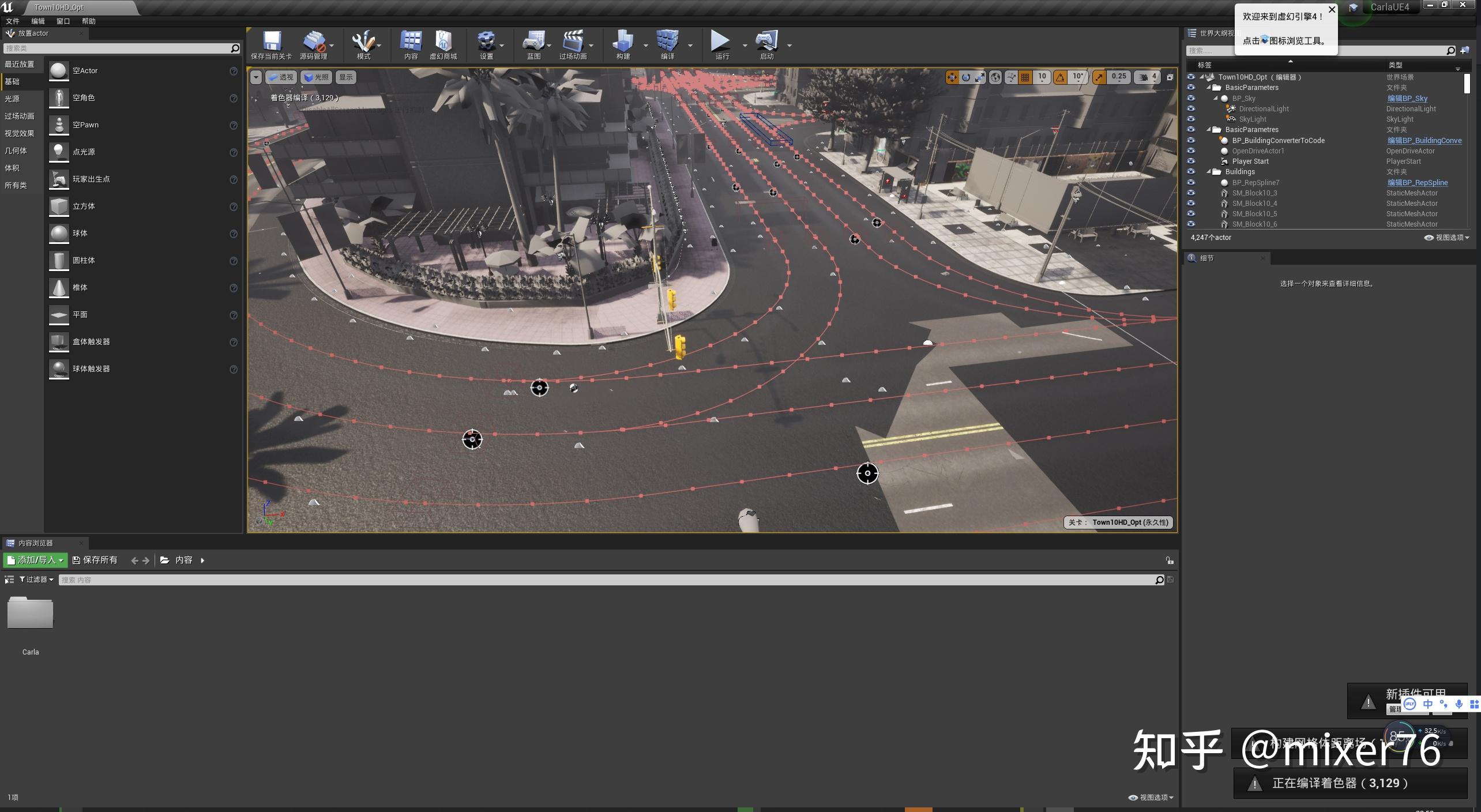The image size is (1481, 812).
Task: Switch the world/local coordinate system globe icon
Action: [x=995, y=77]
